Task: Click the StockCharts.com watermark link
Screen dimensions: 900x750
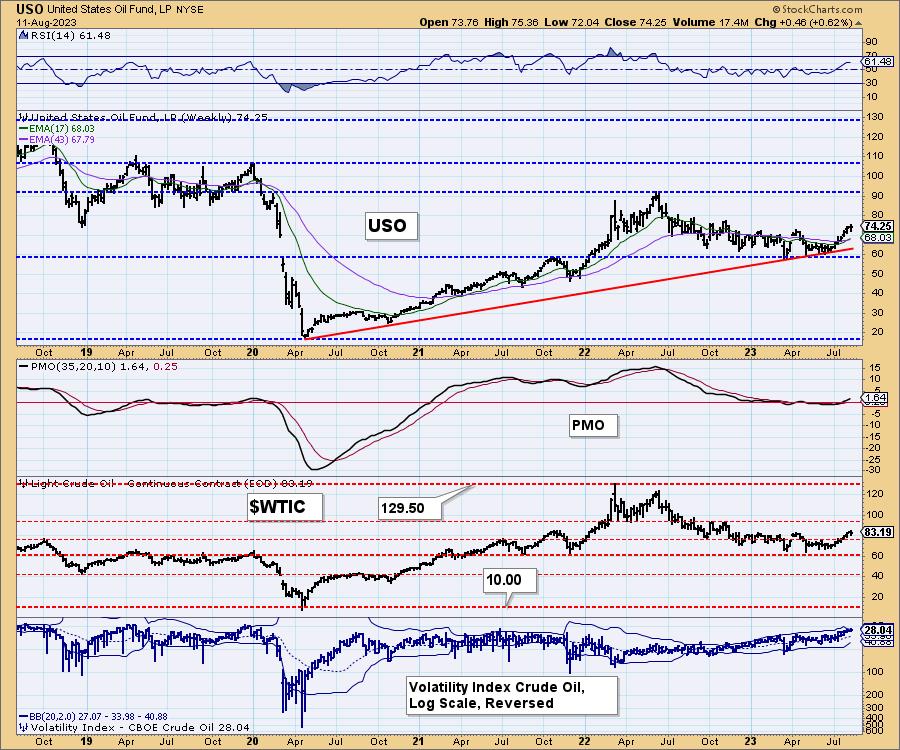Action: pyautogui.click(x=817, y=9)
